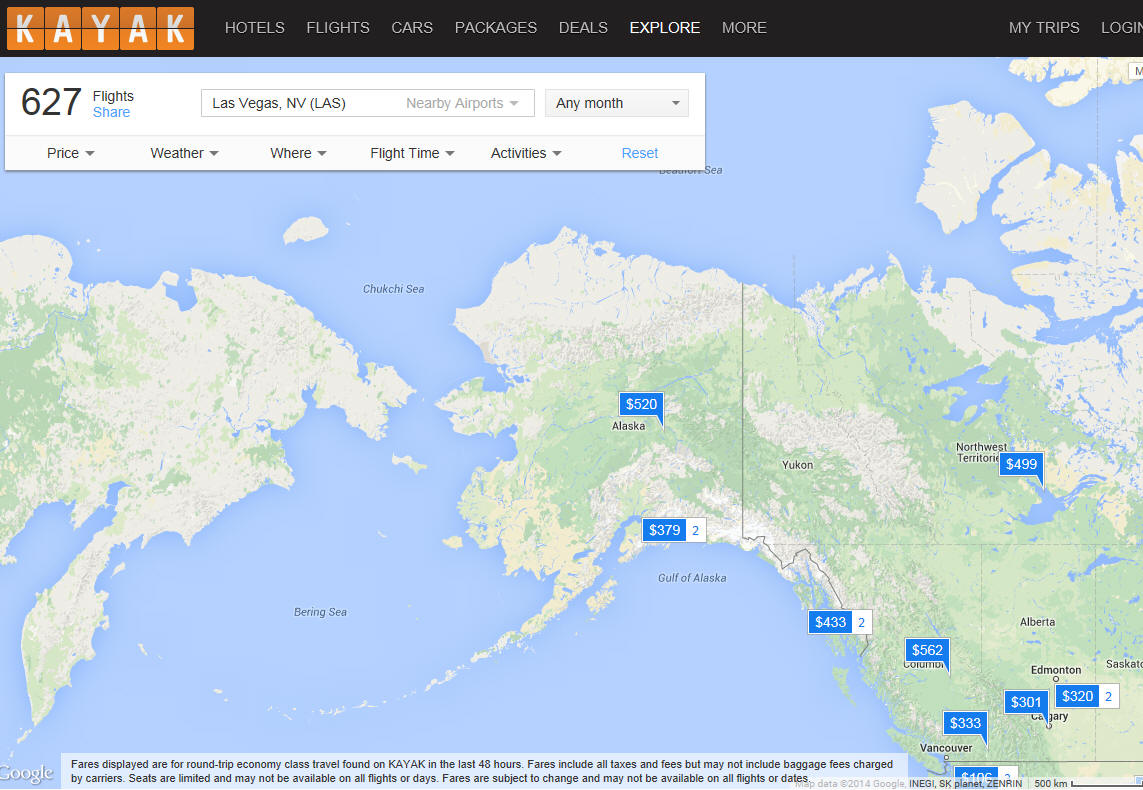1143x790 pixels.
Task: Click the Share link under Flights
Action: 112,112
